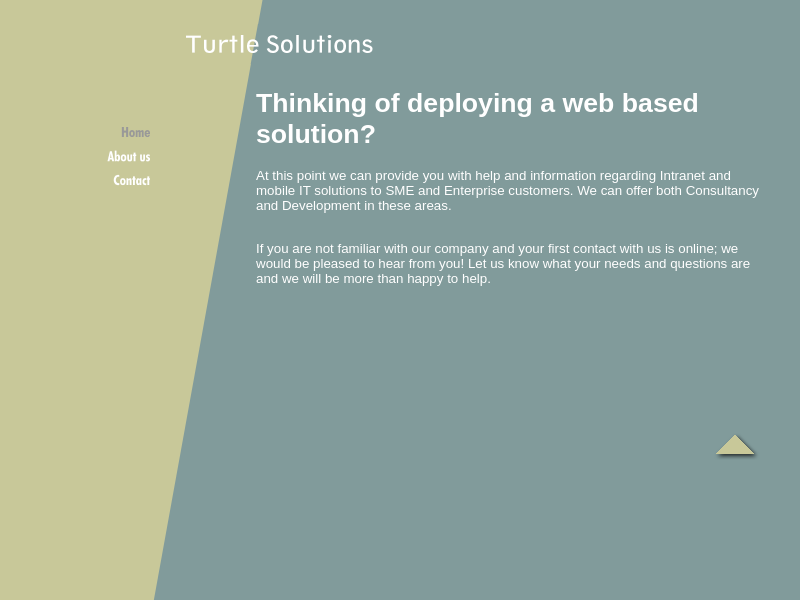Click the word 'Enterprise' in the first paragraph
800x600 pixels.
[475, 191]
